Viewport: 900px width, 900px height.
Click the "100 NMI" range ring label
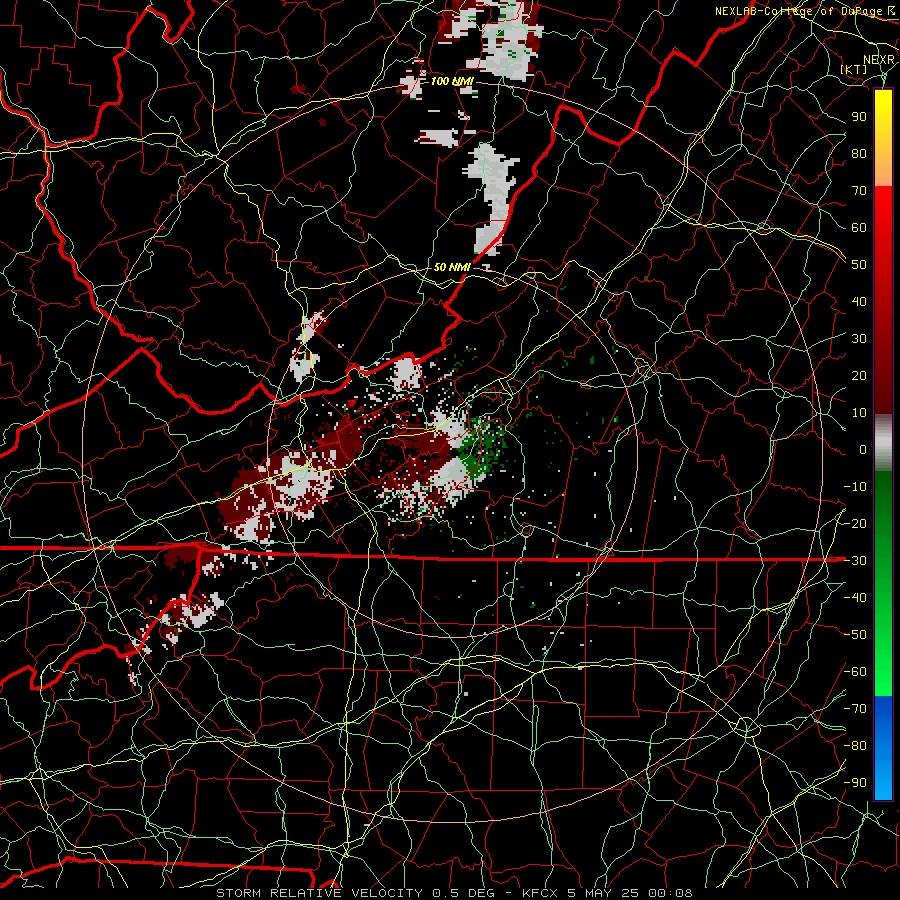(452, 82)
